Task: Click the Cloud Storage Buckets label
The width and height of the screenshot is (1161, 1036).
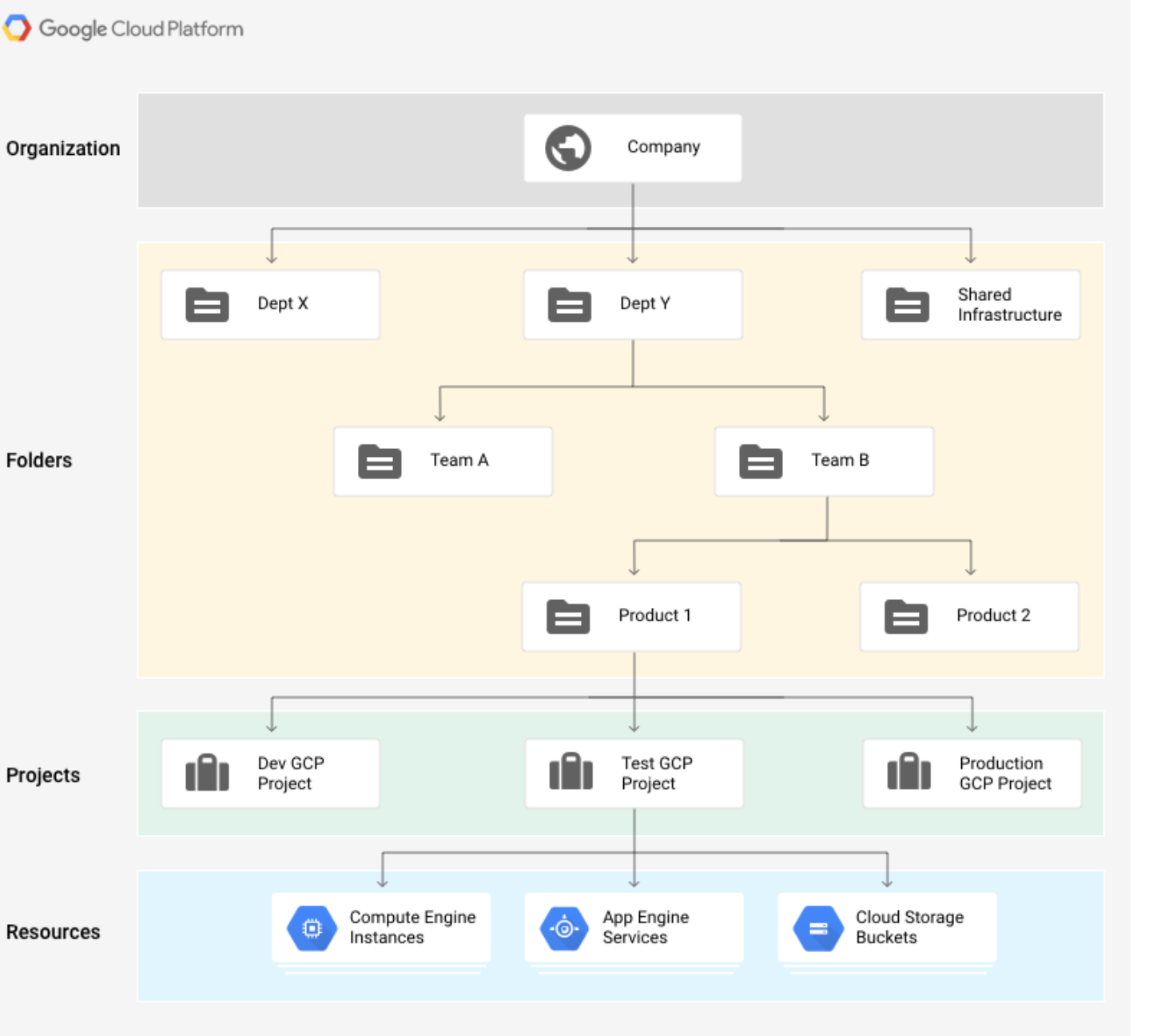Action: 909,927
